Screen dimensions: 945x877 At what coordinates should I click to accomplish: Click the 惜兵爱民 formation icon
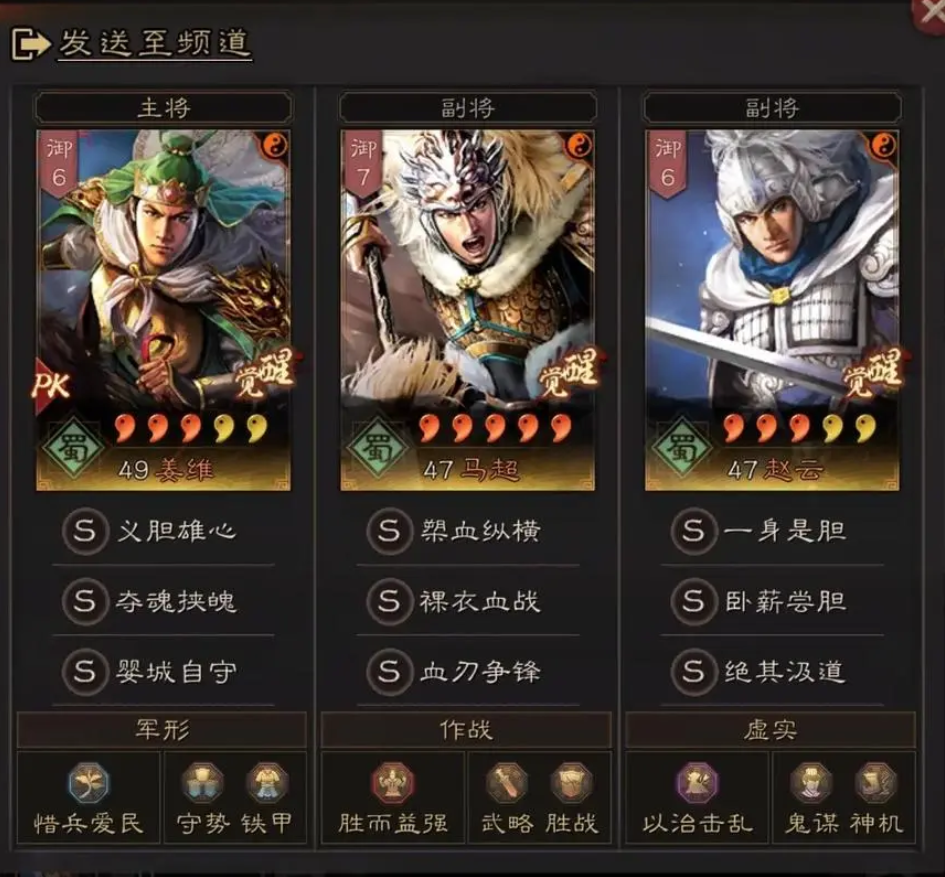pyautogui.click(x=89, y=783)
